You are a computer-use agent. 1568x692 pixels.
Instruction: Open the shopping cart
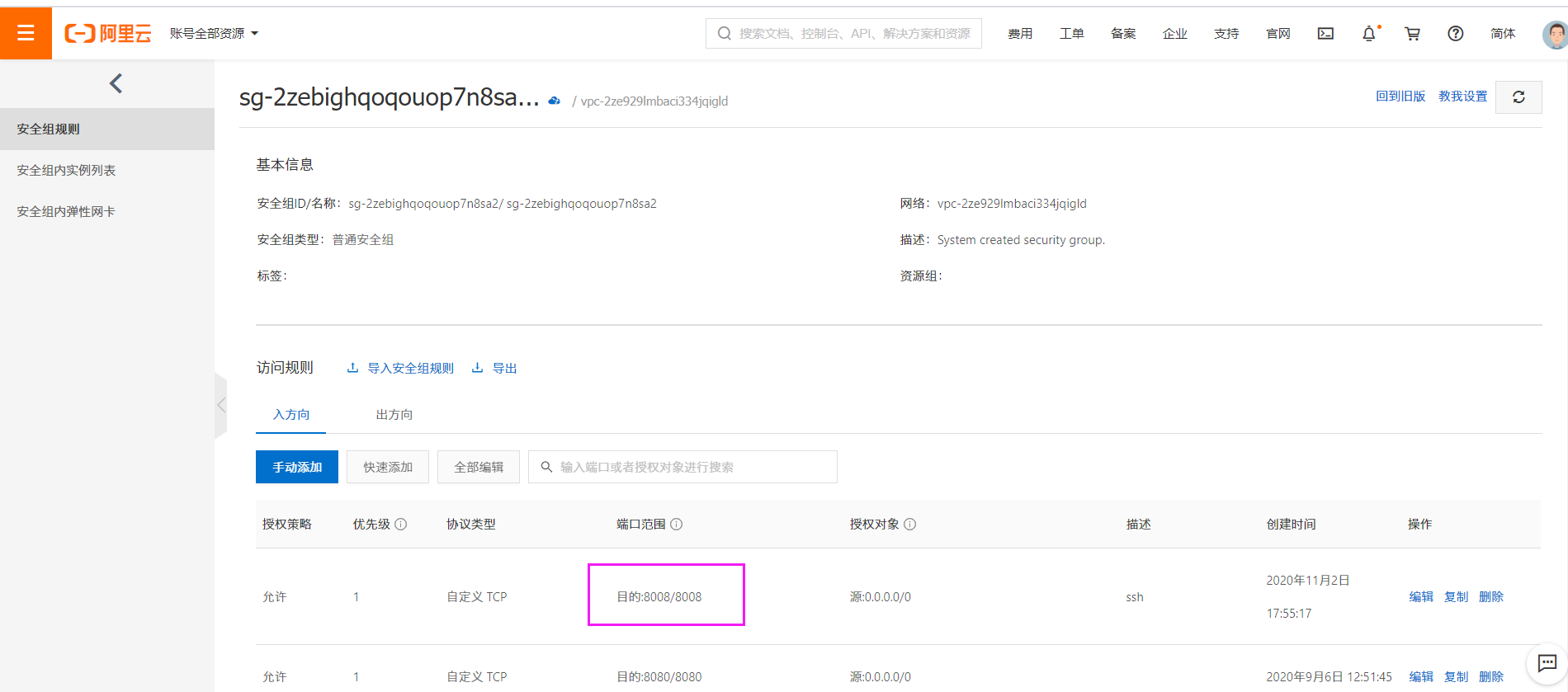pyautogui.click(x=1412, y=34)
